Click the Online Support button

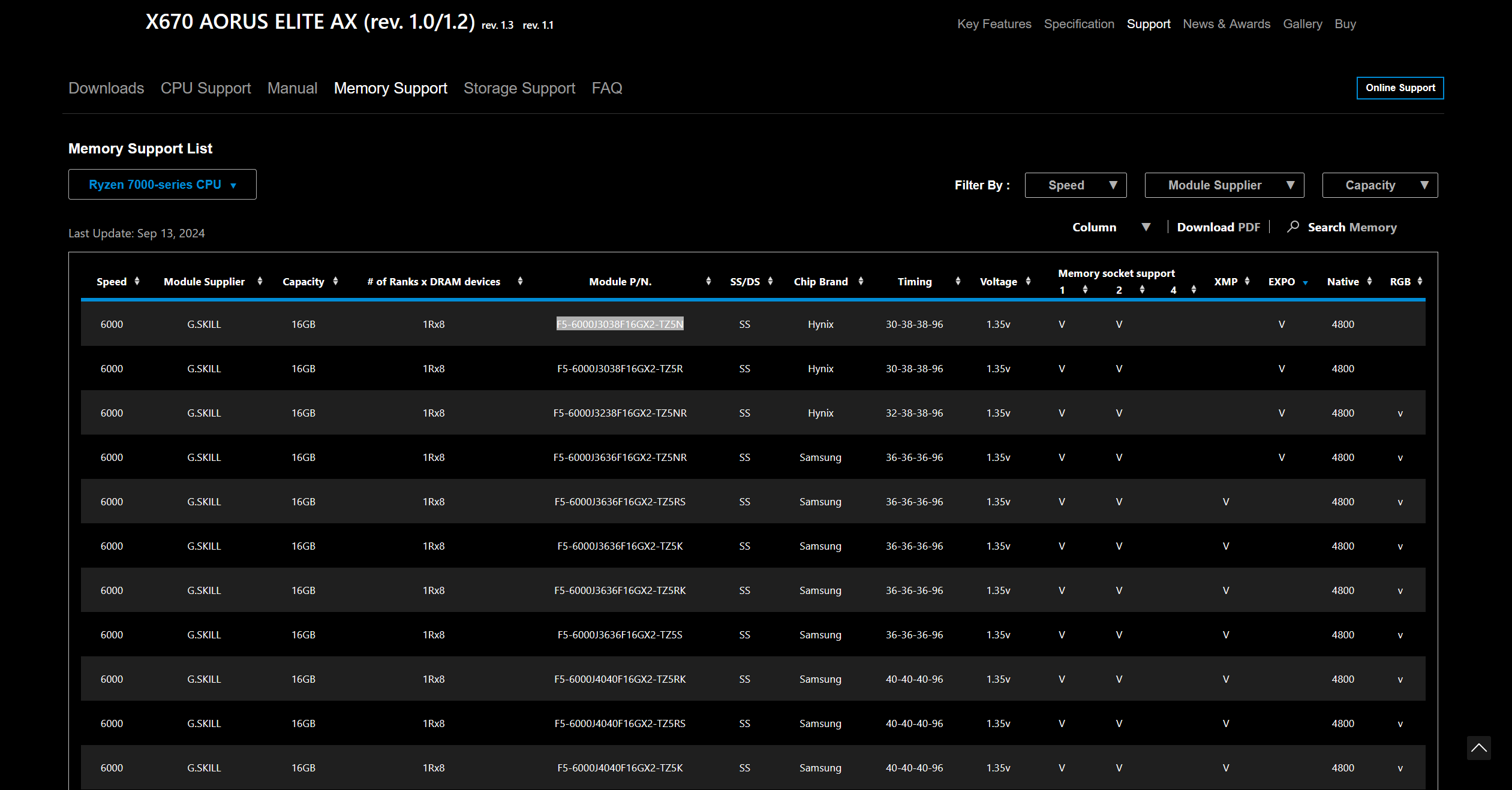coord(1400,88)
